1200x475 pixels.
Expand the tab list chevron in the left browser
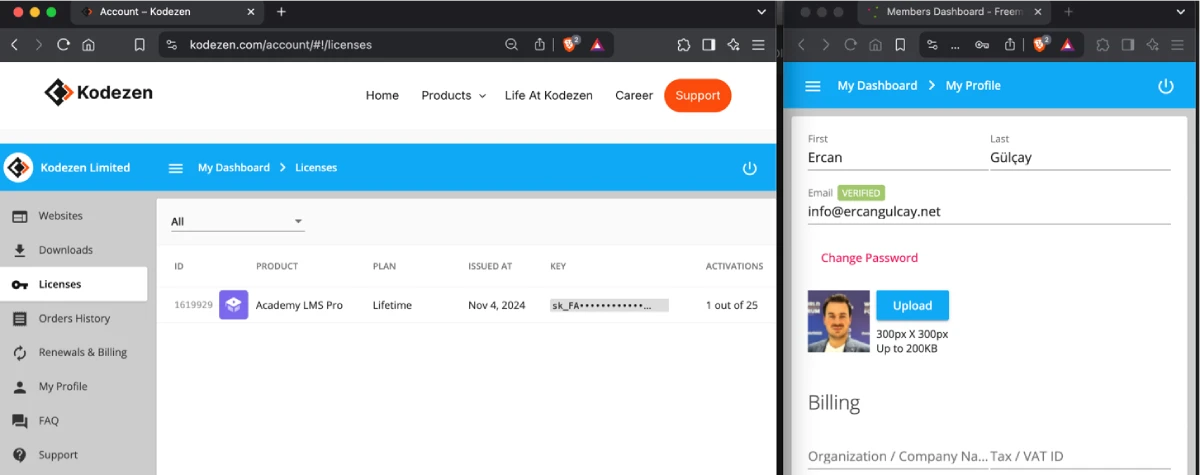[x=762, y=12]
